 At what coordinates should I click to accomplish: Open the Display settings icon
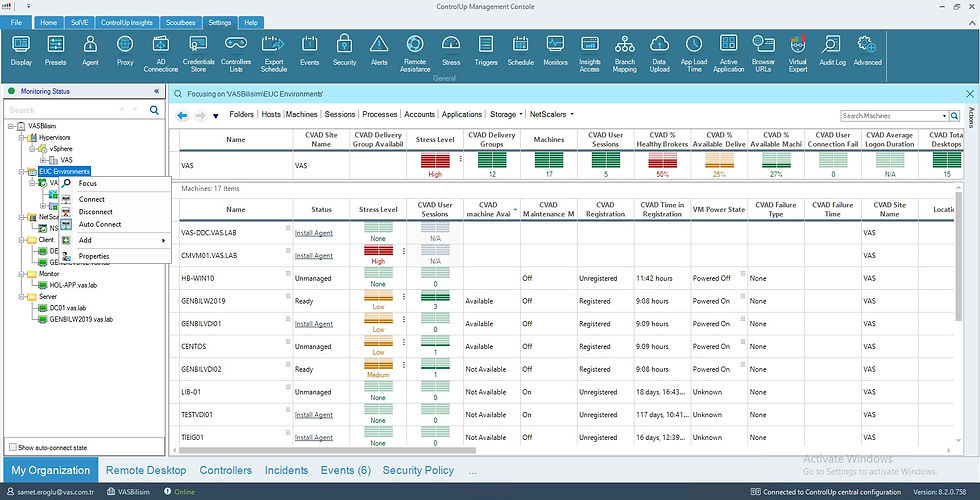pos(21,51)
